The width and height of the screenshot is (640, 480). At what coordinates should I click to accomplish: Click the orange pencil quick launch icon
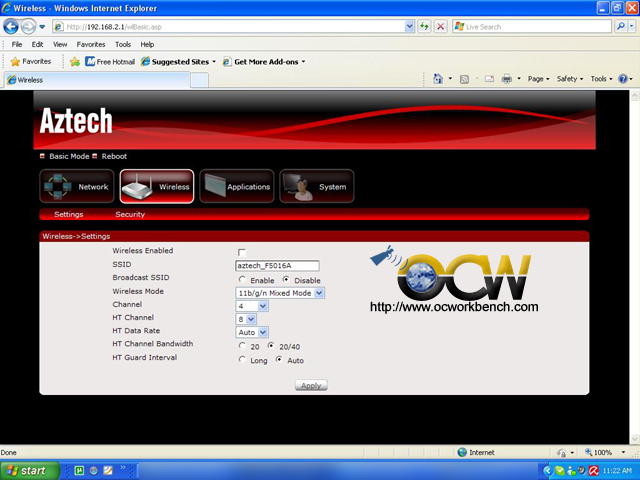click(108, 471)
